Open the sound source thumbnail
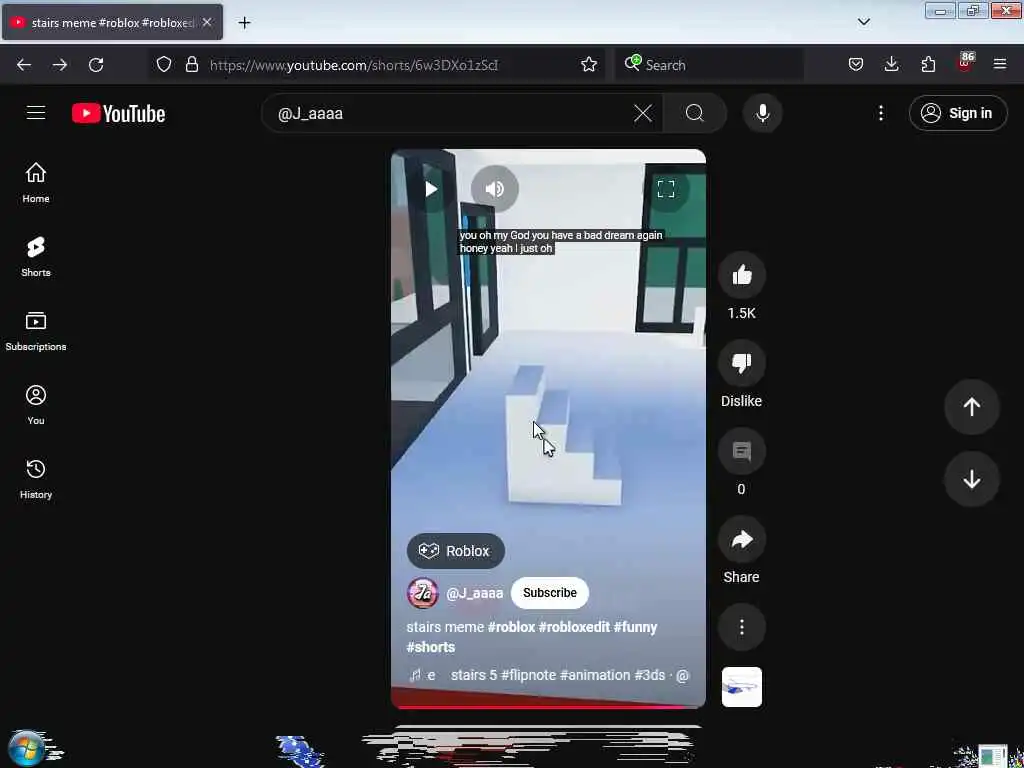Image resolution: width=1024 pixels, height=768 pixels. coord(742,687)
